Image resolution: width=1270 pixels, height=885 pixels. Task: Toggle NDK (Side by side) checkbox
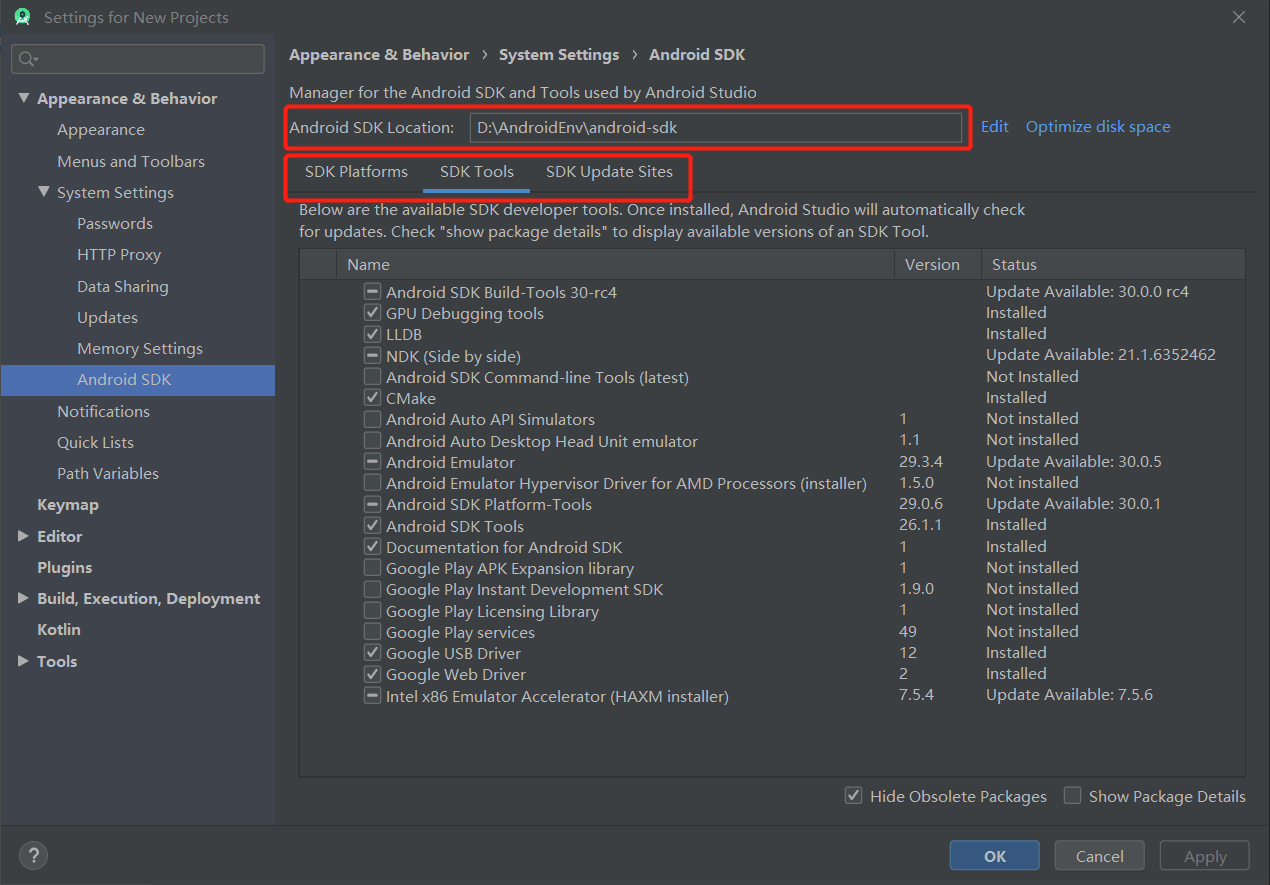(x=372, y=356)
